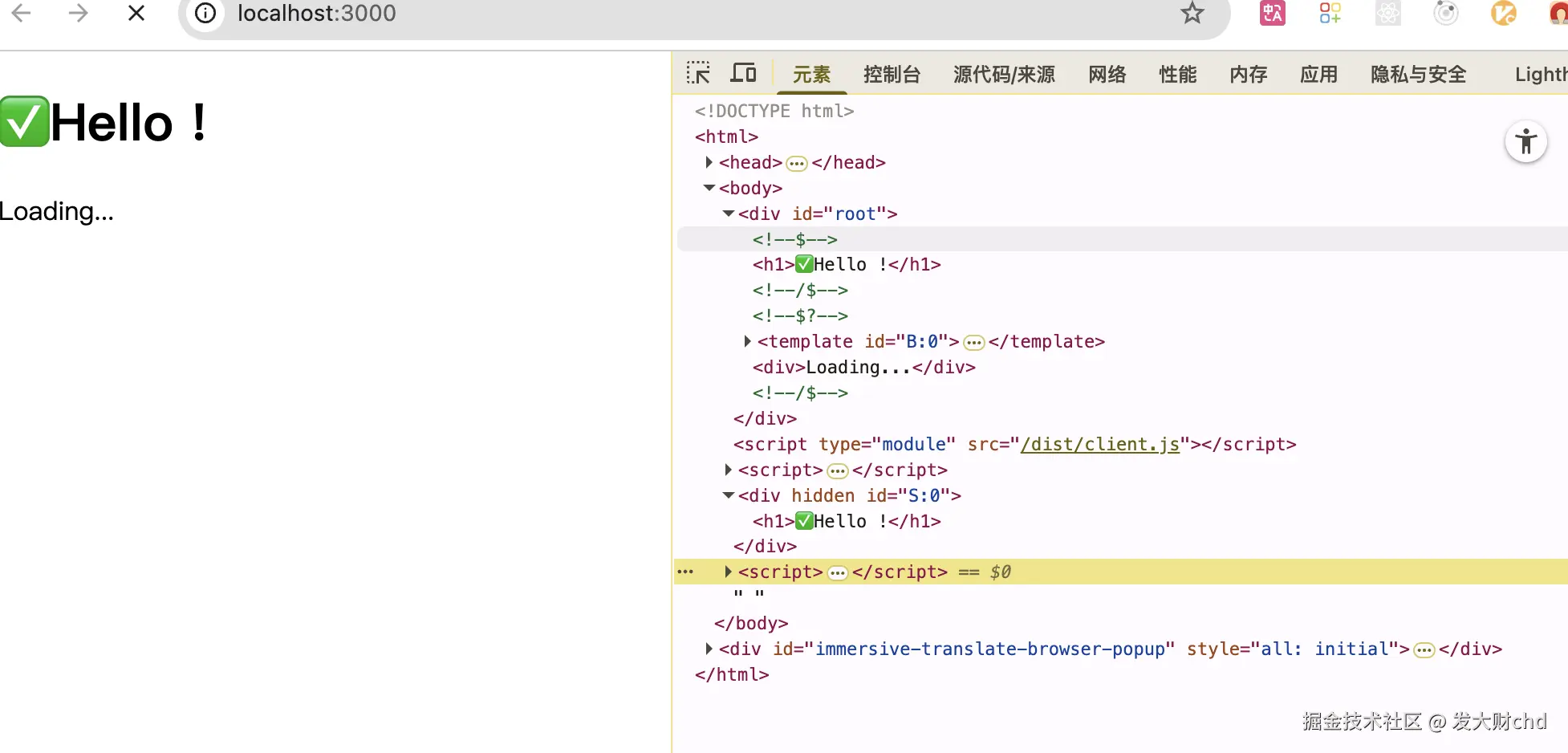Image resolution: width=1568 pixels, height=753 pixels.
Task: Collapse the body element node
Action: tap(709, 188)
